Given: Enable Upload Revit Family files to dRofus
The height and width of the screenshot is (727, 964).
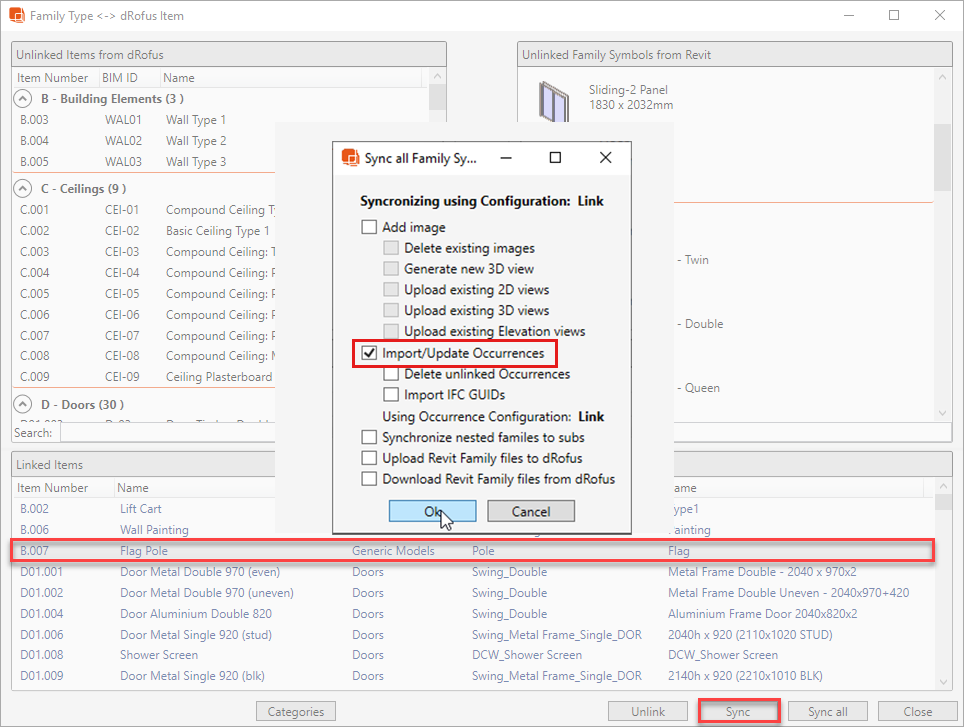Looking at the screenshot, I should [x=370, y=458].
